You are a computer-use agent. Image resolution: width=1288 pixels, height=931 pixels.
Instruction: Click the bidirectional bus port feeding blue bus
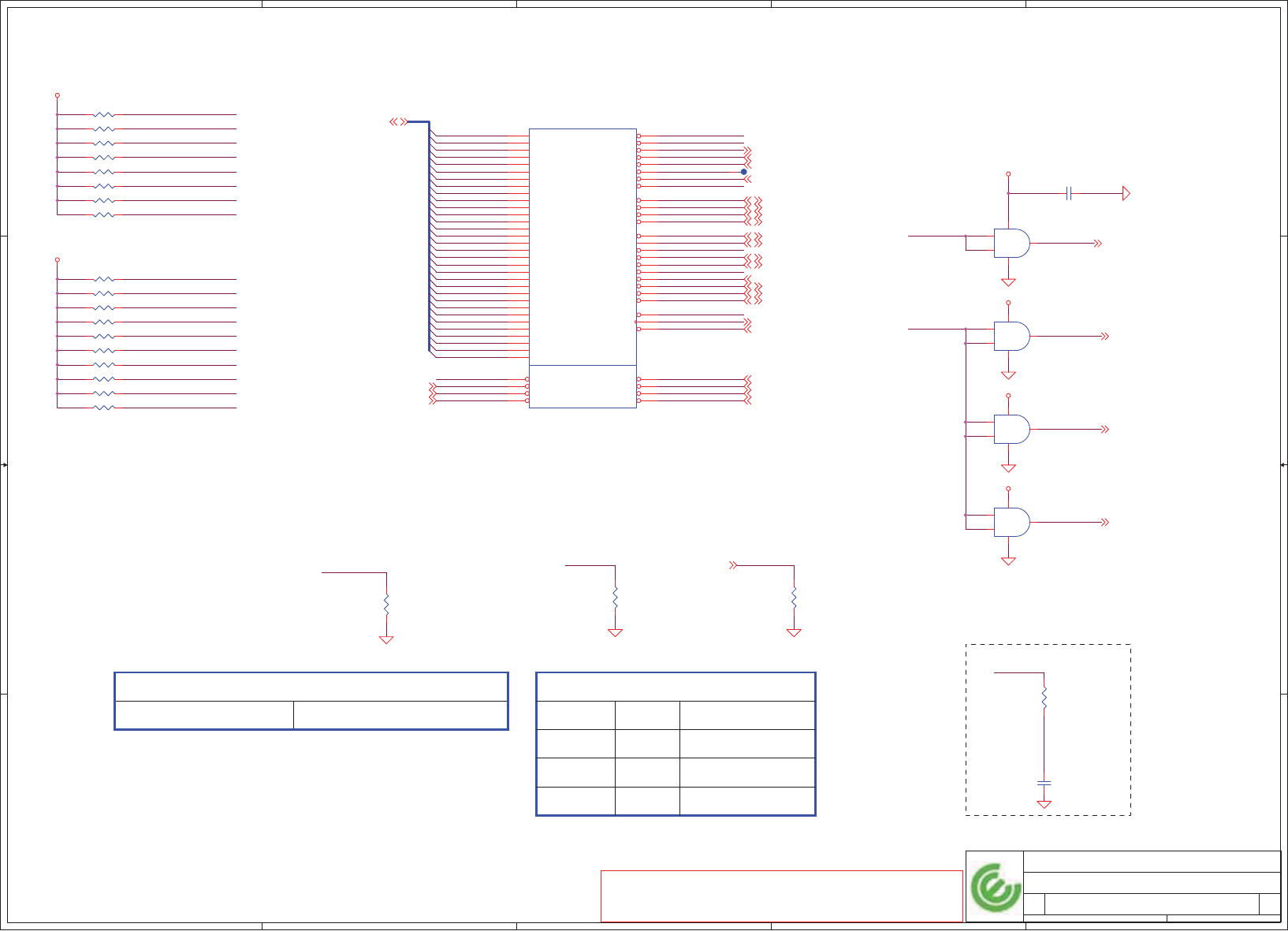[398, 121]
